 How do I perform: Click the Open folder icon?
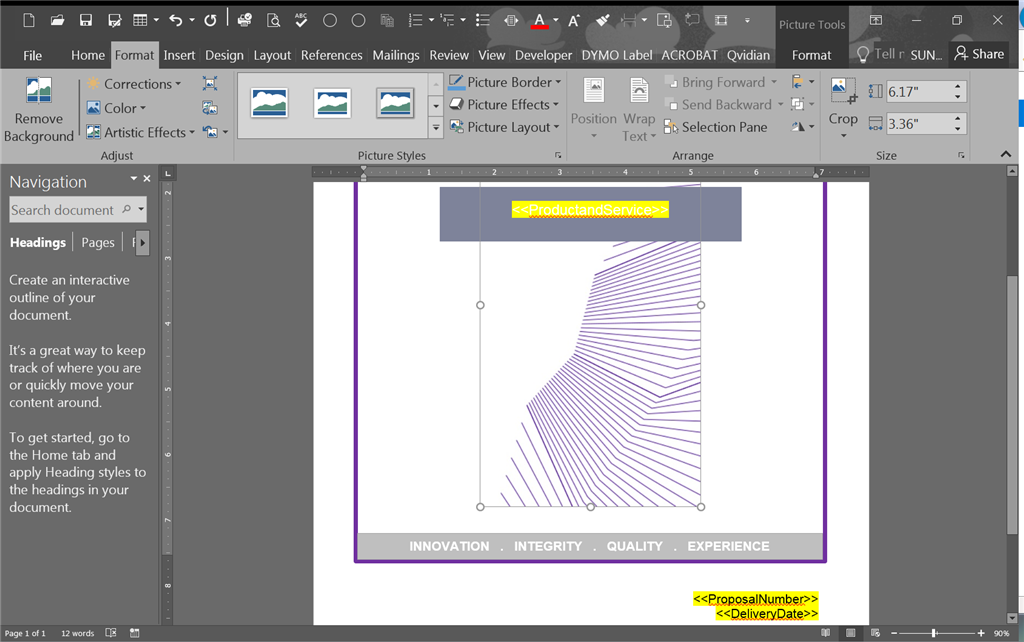point(57,21)
